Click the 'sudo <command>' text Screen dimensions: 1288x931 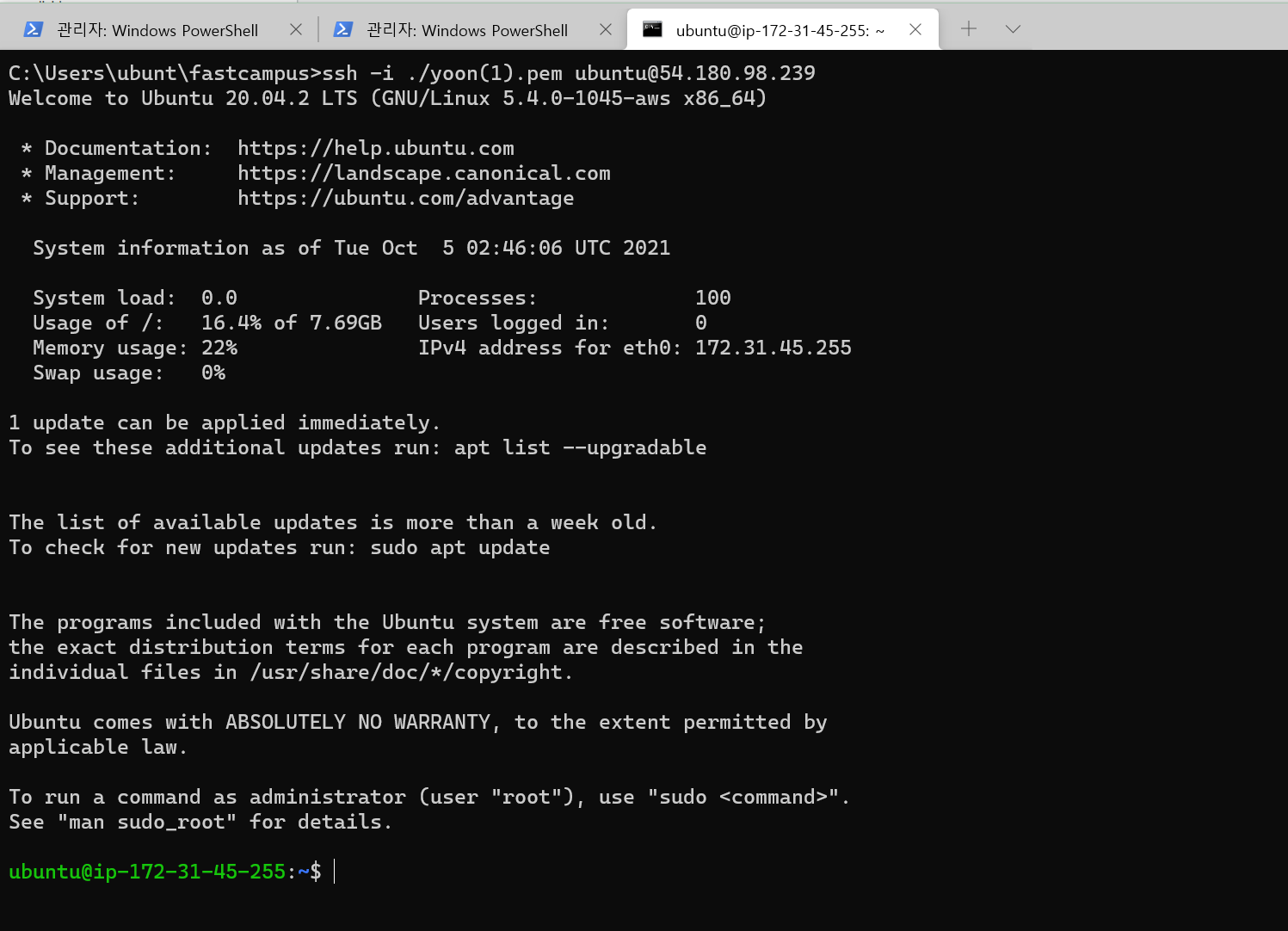[743, 797]
